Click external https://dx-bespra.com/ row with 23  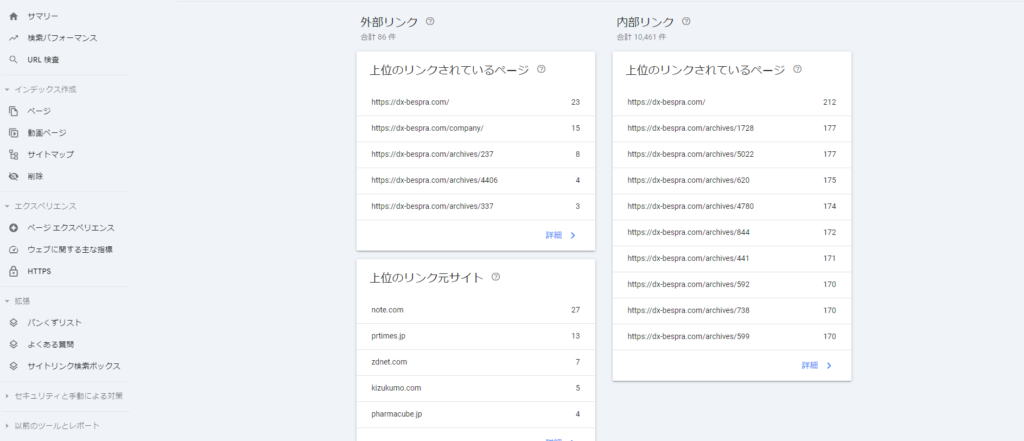[x=475, y=103]
